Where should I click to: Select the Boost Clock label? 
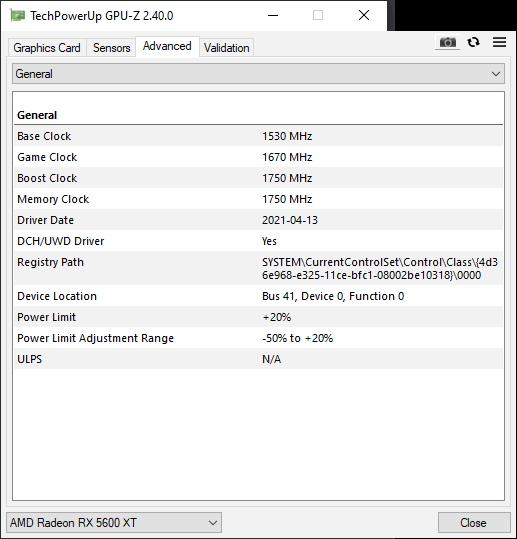pos(47,178)
